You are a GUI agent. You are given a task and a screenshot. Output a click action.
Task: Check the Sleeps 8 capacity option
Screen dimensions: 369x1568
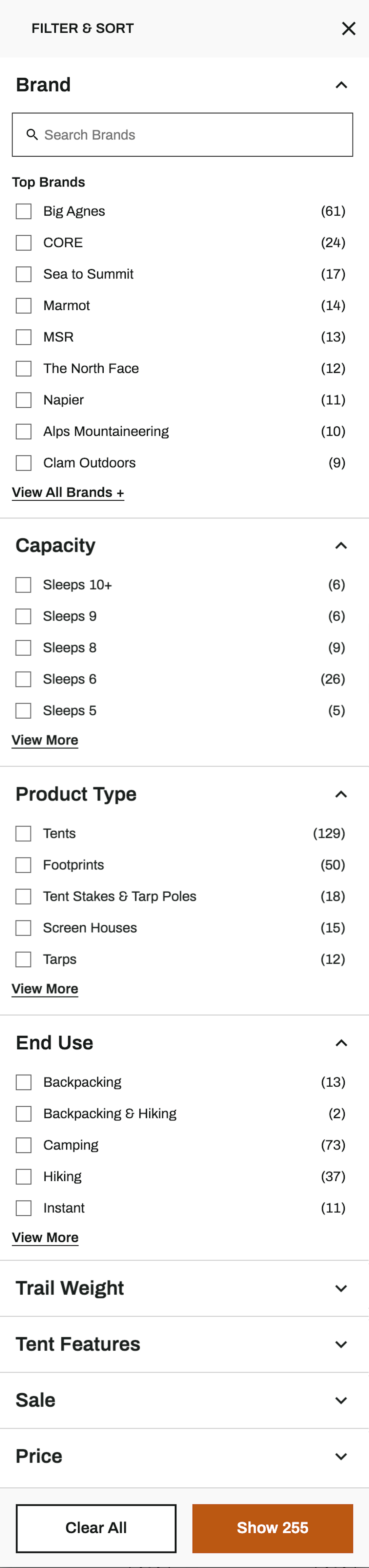(23, 647)
